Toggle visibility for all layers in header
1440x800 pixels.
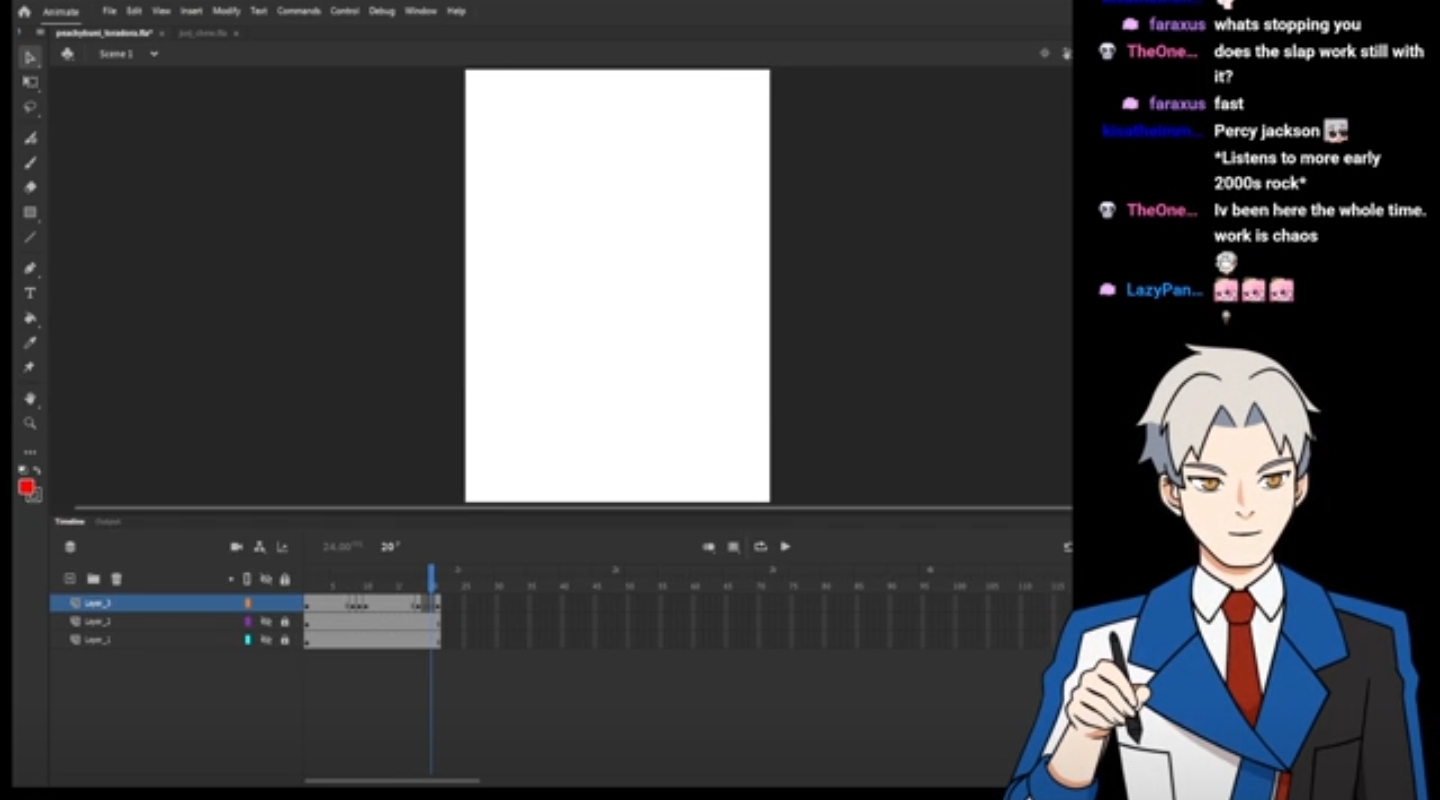pos(266,579)
